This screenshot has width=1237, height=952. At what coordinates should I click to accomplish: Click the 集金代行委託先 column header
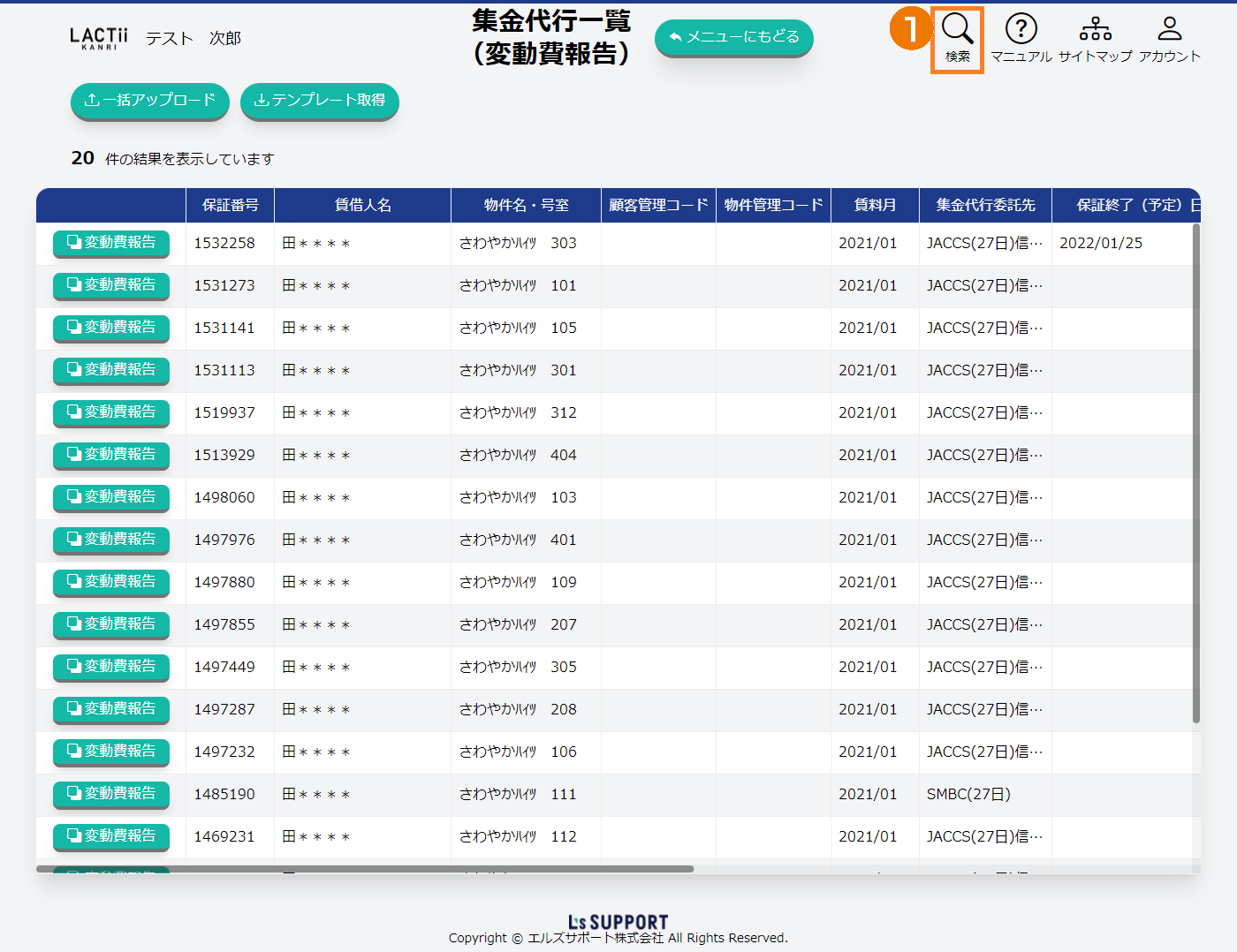click(985, 205)
